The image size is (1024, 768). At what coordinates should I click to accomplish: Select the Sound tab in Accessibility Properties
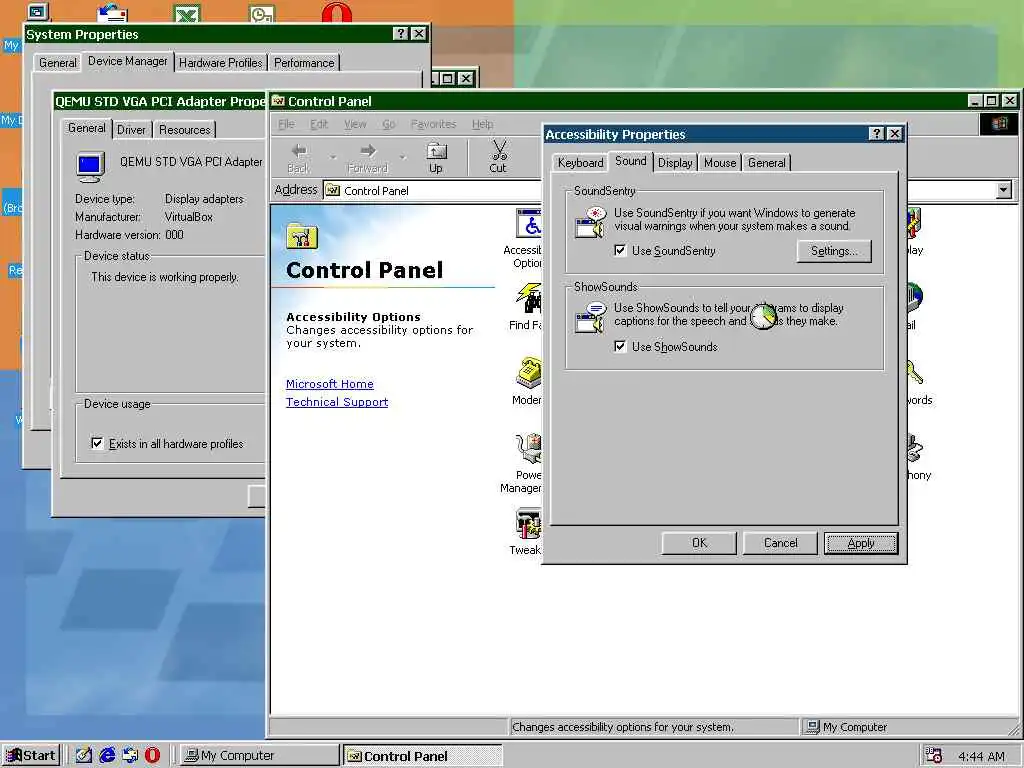tap(631, 161)
